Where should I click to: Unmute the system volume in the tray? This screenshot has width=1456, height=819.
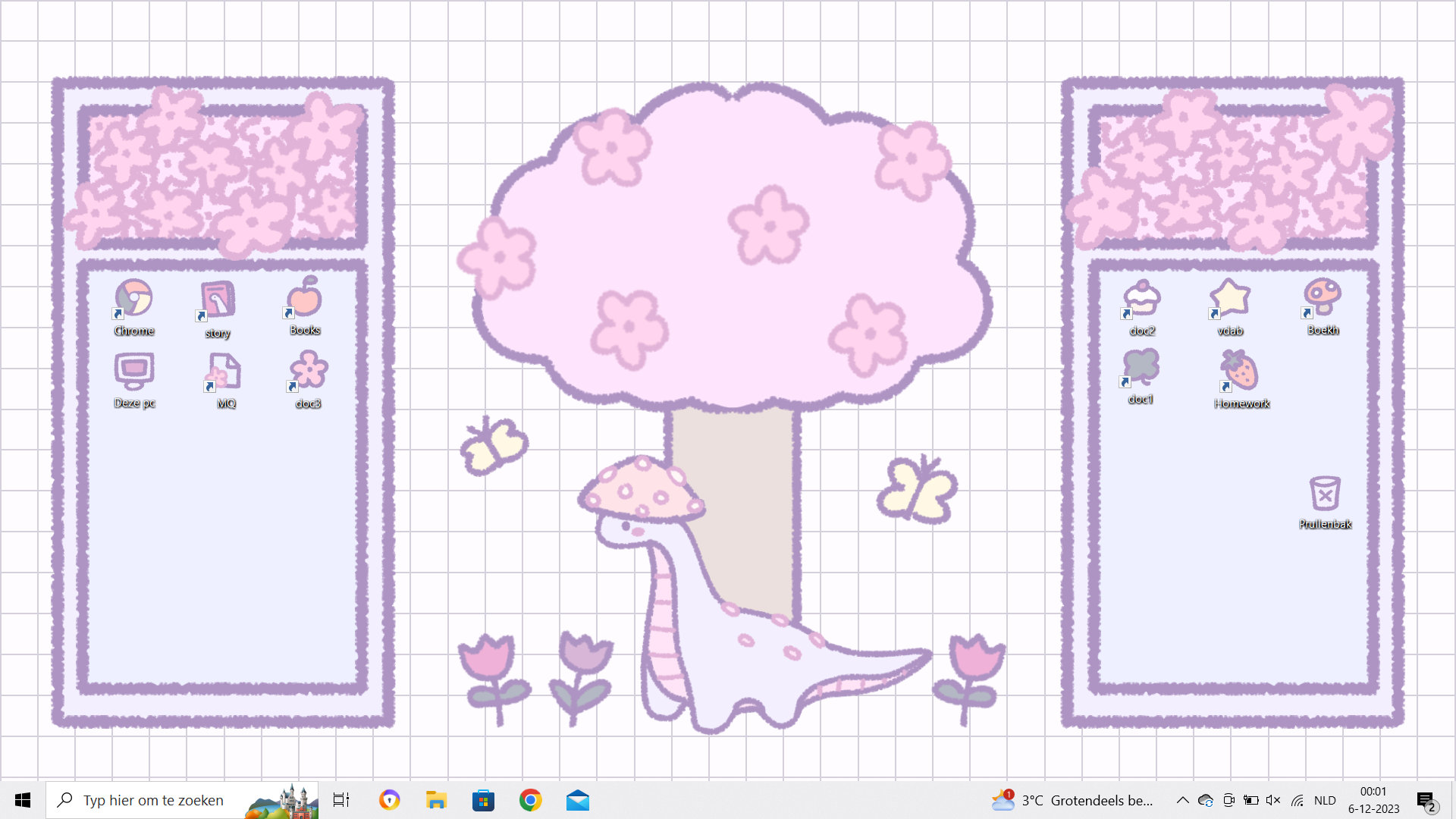pyautogui.click(x=1272, y=799)
